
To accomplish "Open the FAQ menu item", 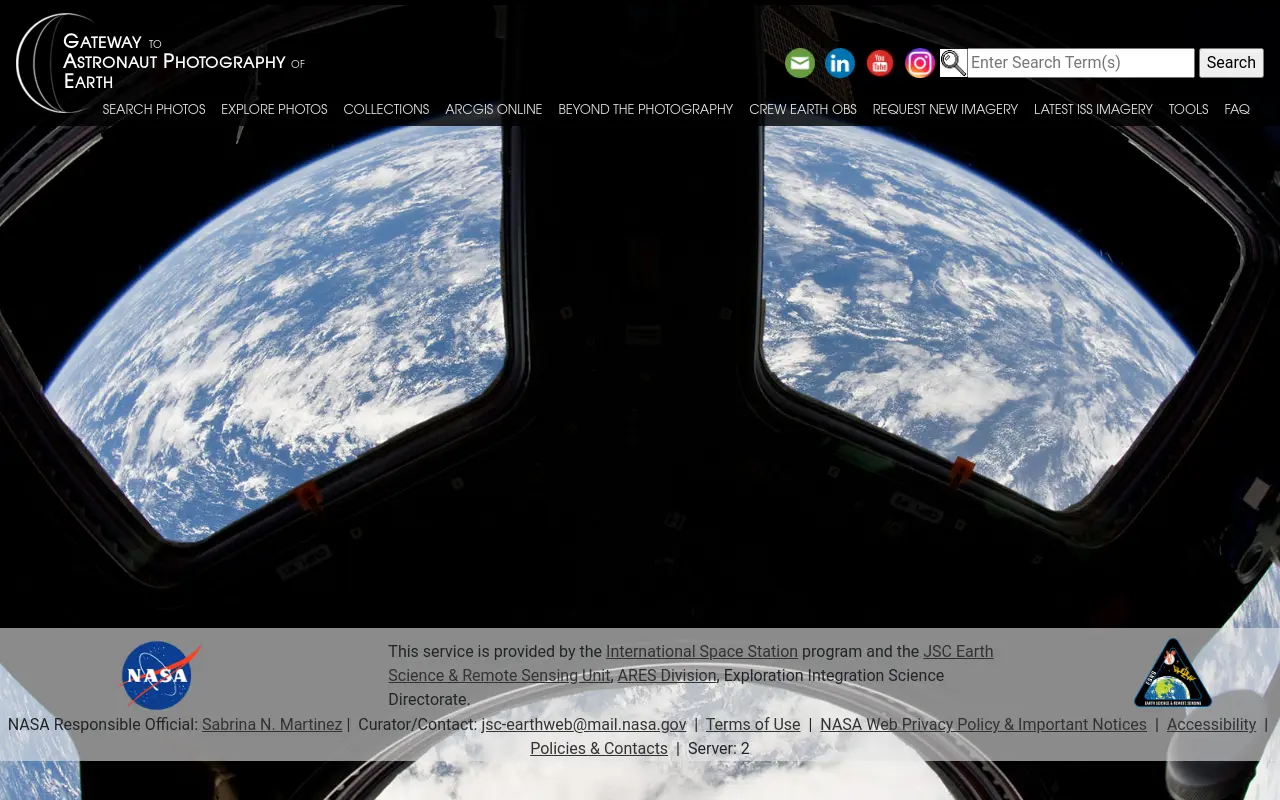I will (1237, 109).
